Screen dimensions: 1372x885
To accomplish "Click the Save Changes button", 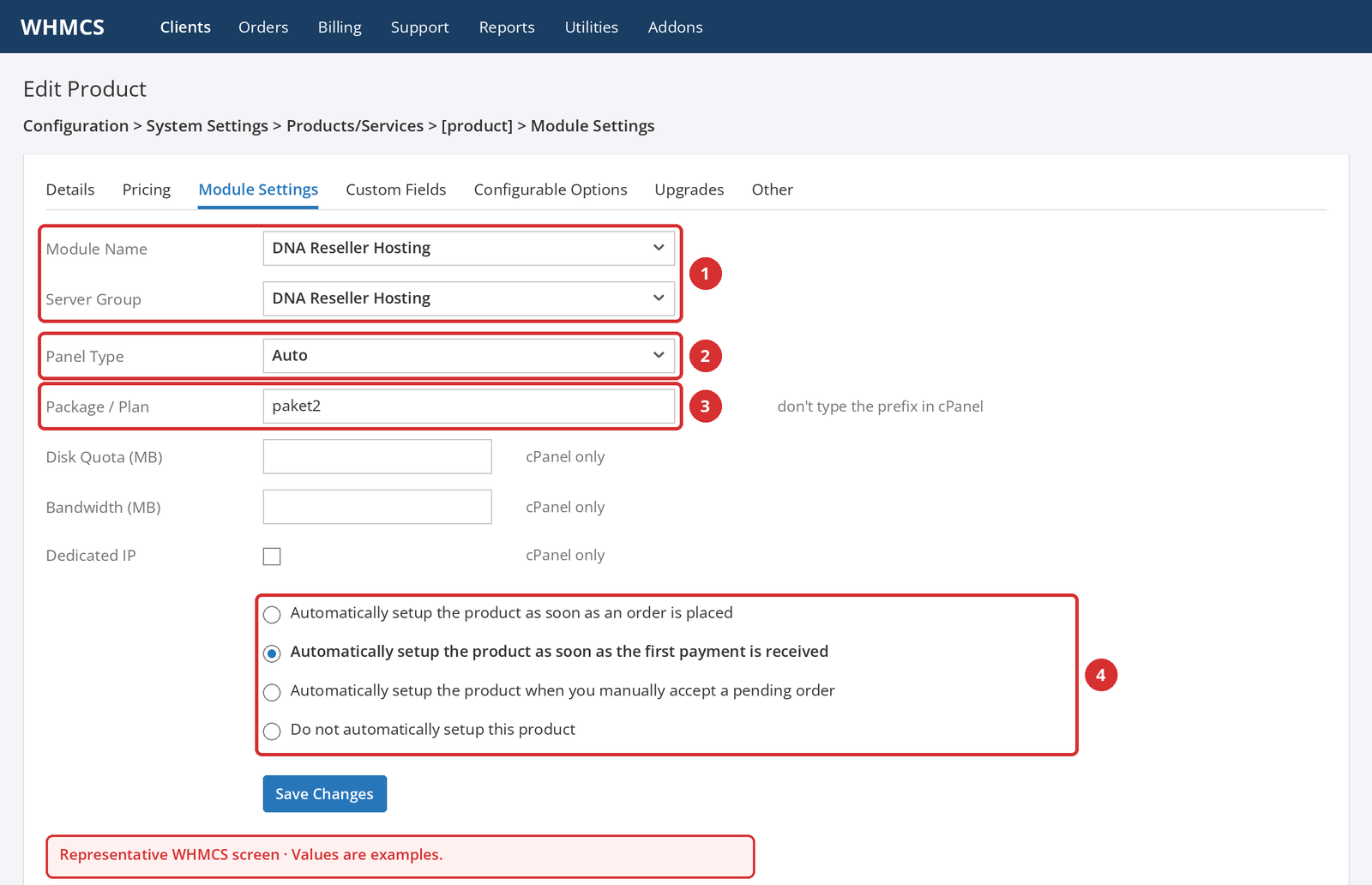I will 325,794.
